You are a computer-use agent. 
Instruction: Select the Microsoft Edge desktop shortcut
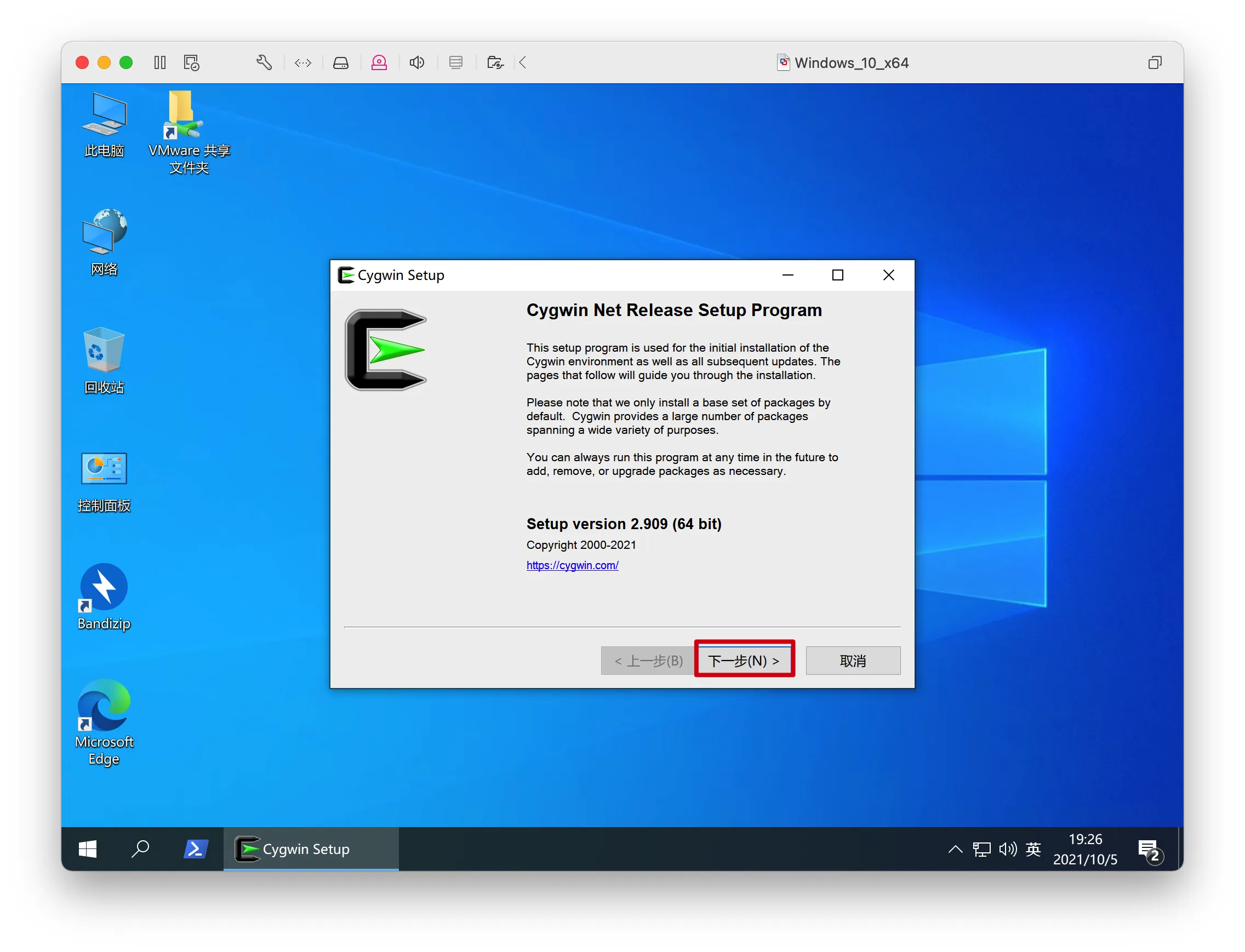pos(104,722)
